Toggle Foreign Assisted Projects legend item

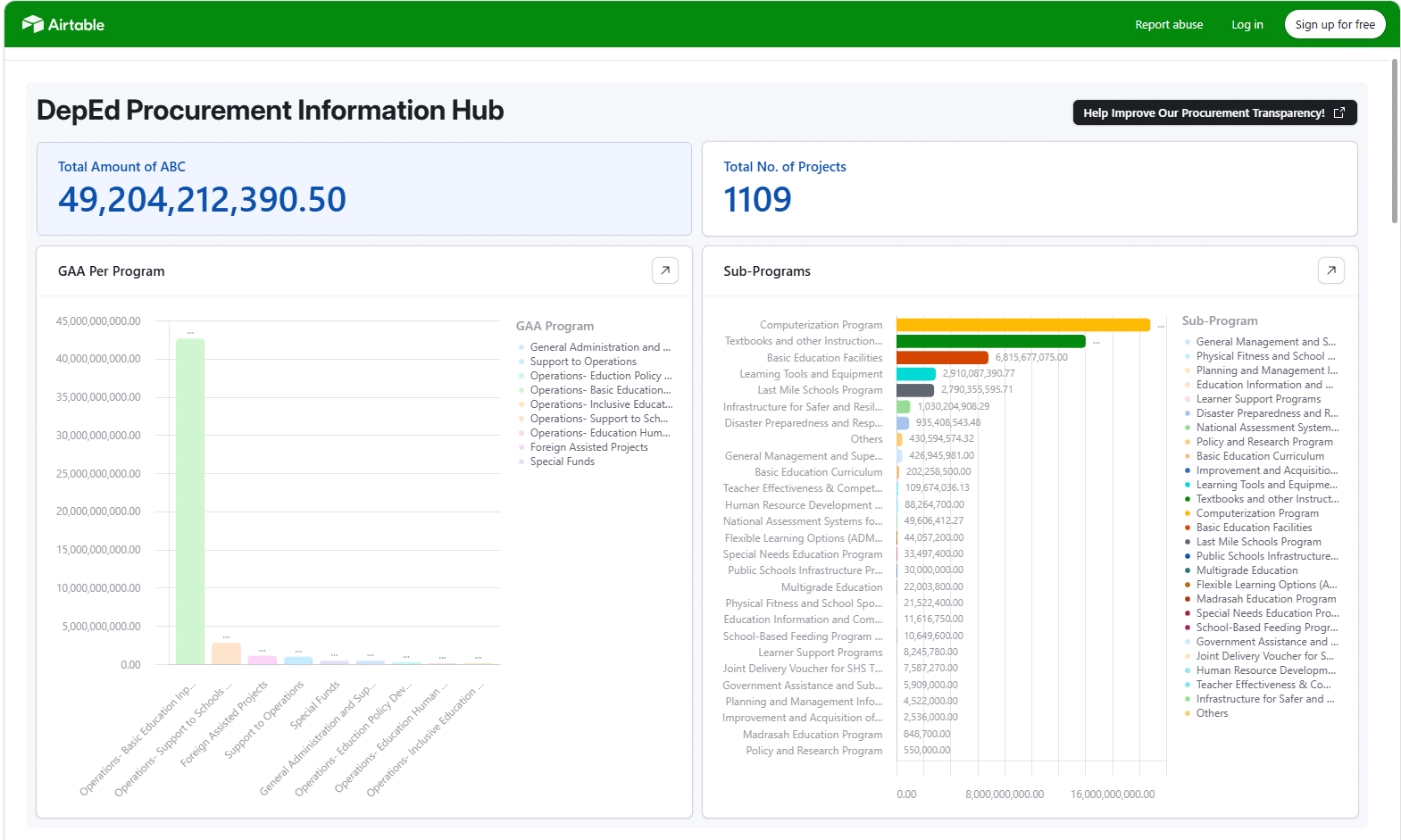click(583, 447)
